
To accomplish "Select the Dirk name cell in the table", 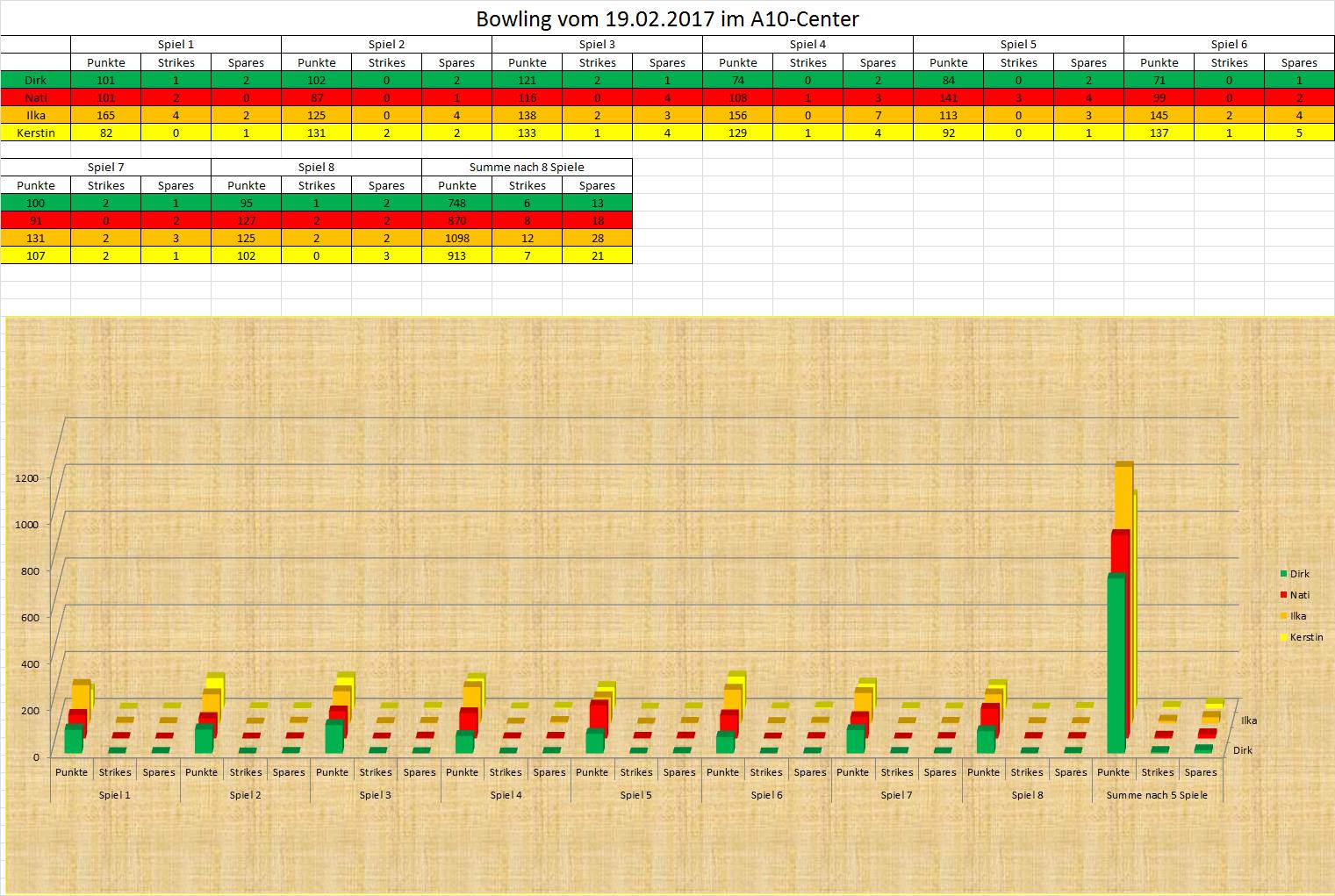I will tap(35, 80).
